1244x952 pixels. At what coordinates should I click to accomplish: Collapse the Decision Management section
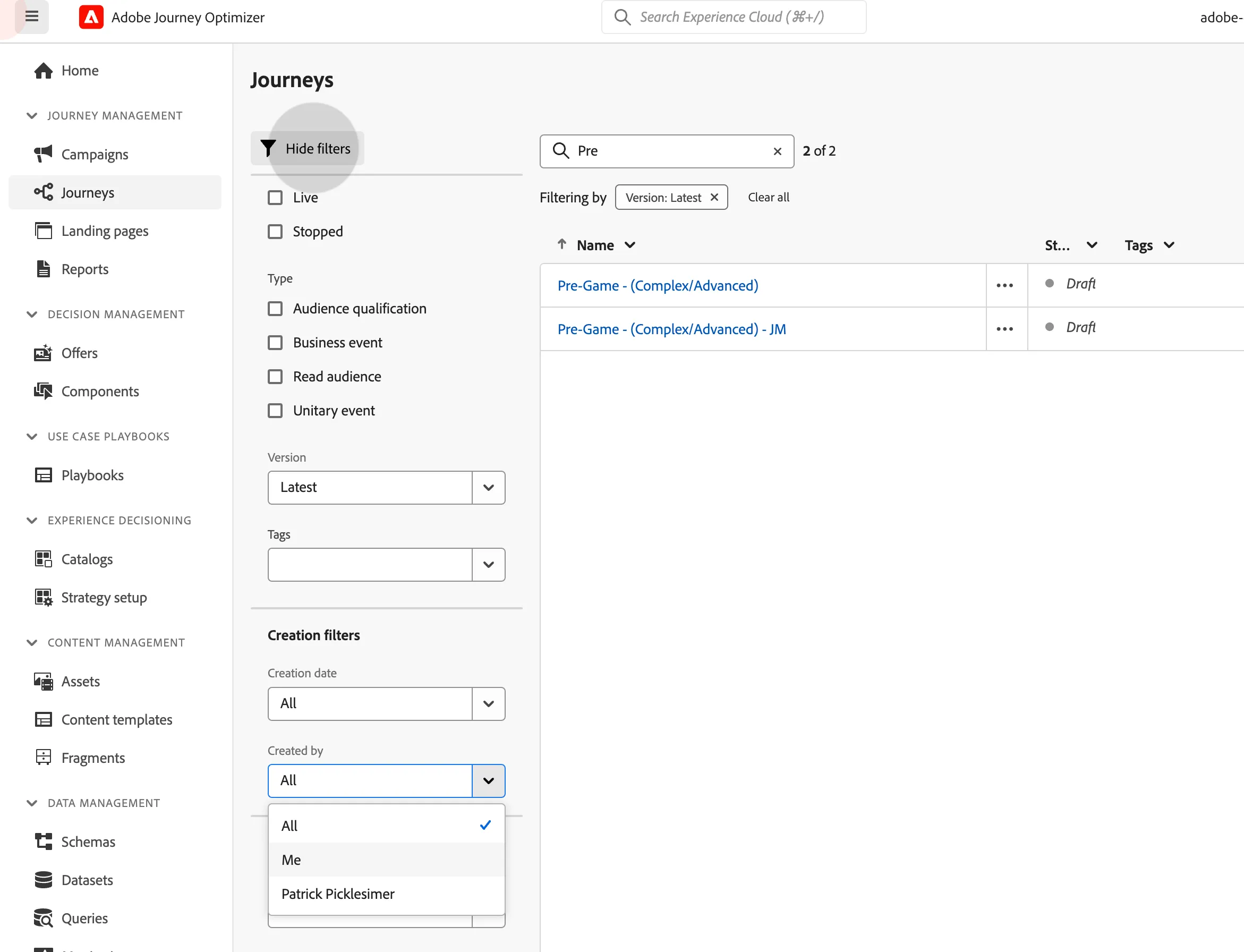[32, 314]
